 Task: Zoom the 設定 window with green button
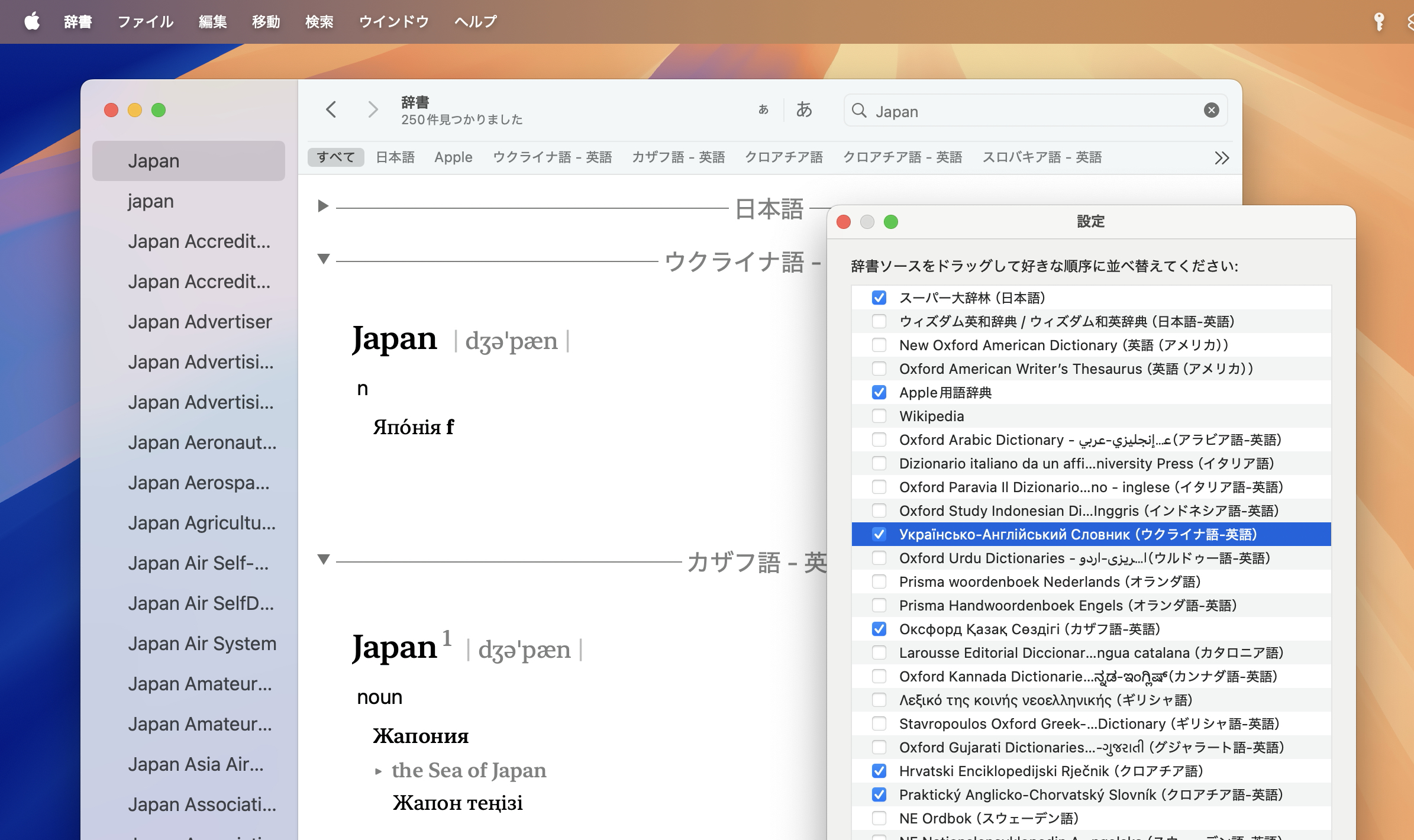click(891, 222)
